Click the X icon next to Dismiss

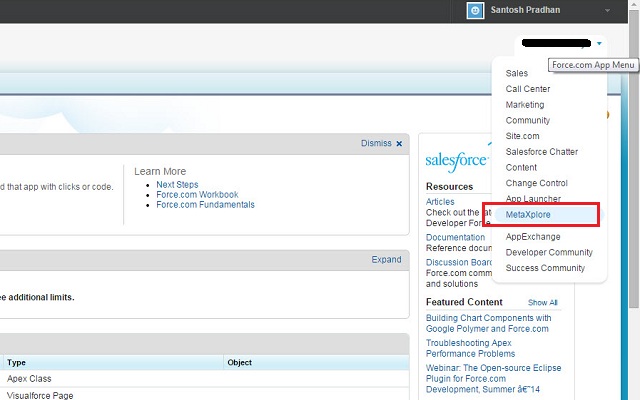(x=399, y=144)
